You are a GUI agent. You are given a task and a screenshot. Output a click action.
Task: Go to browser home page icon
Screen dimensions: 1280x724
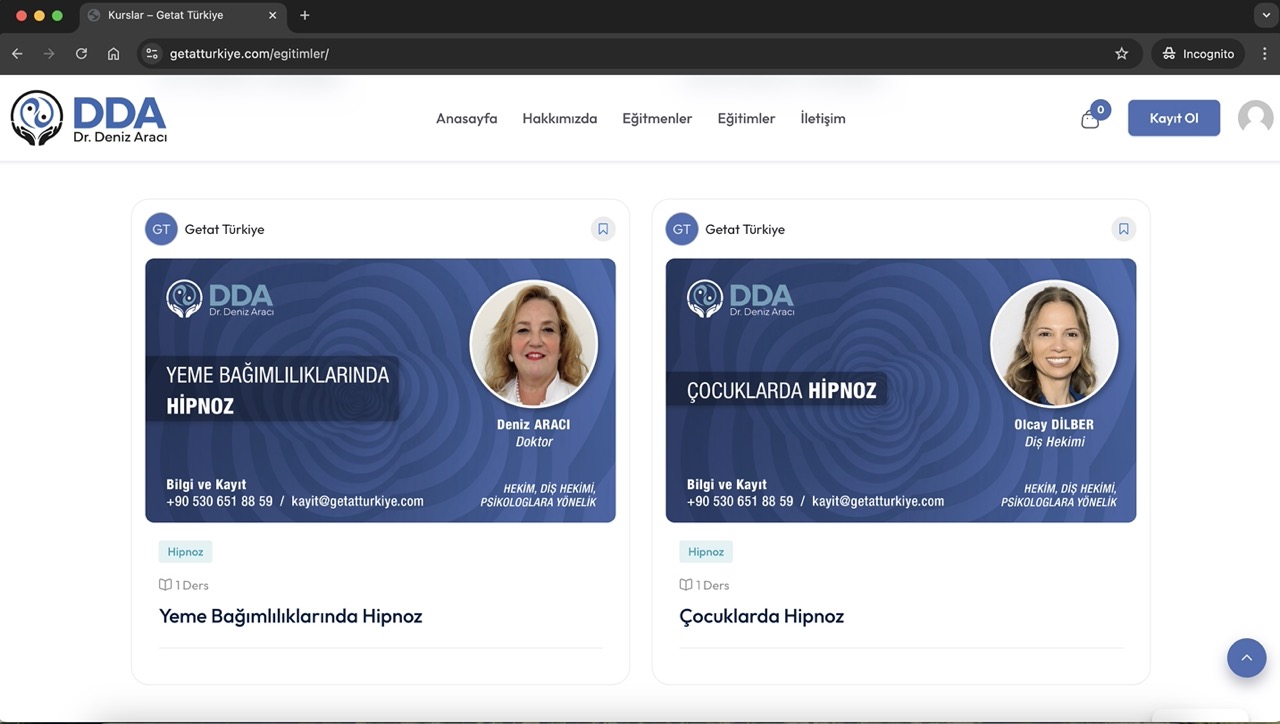tap(113, 54)
